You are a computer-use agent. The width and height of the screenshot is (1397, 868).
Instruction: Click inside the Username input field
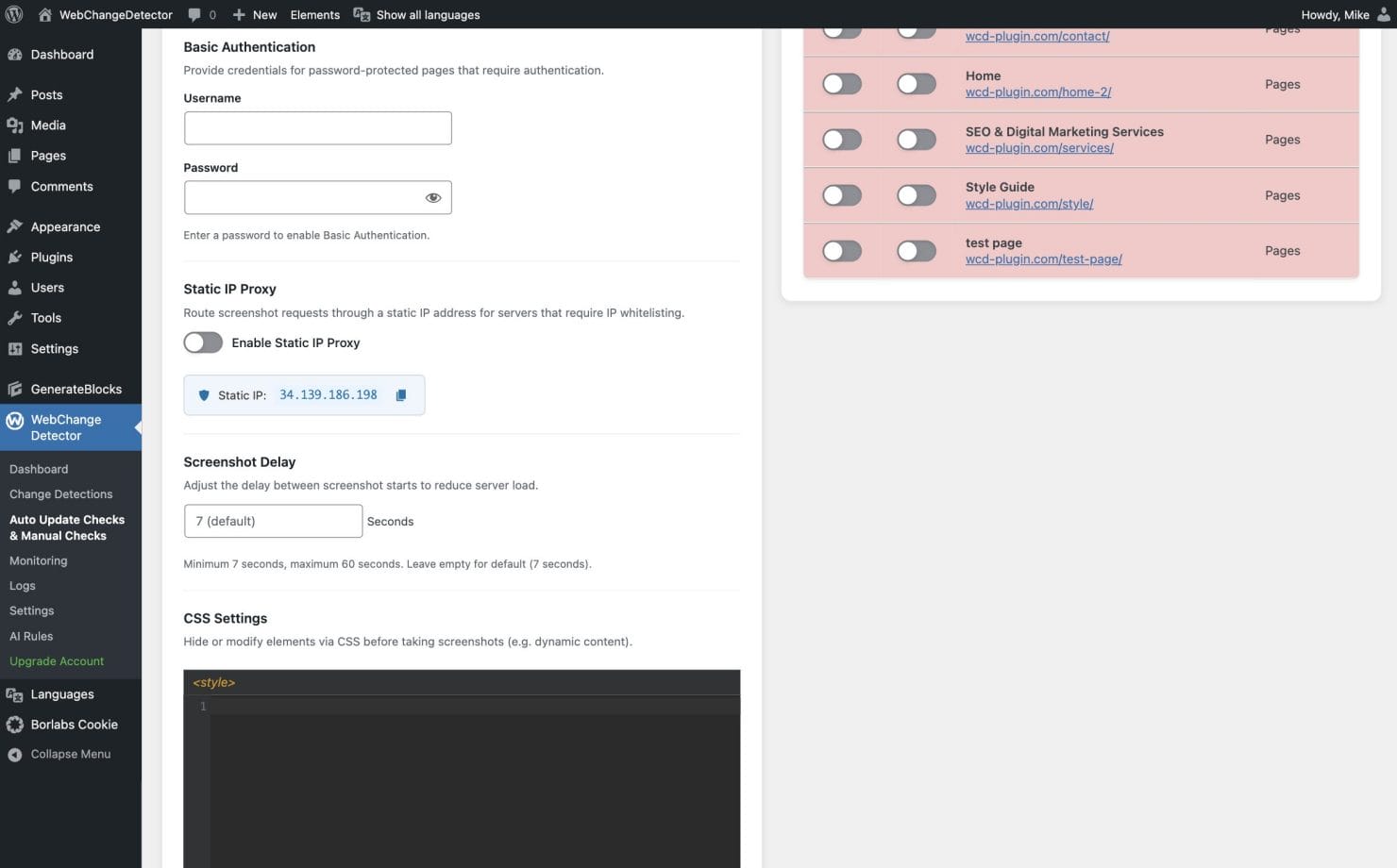[x=317, y=127]
